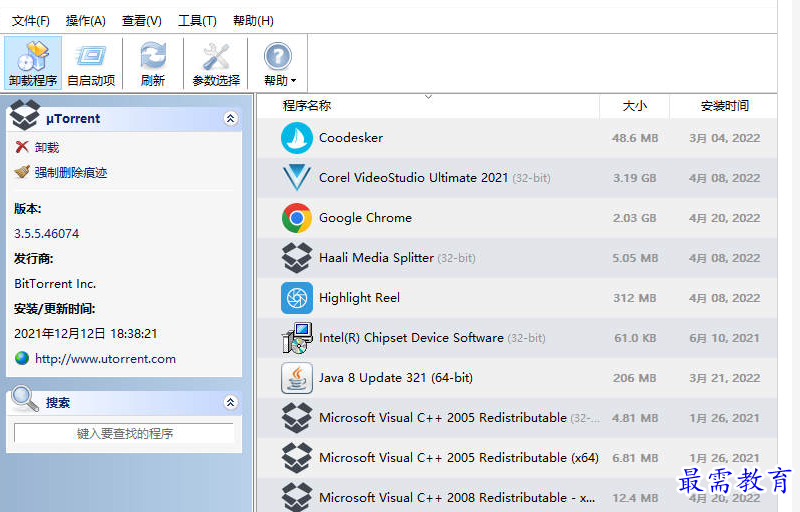Click the 刷新 refresh toolbar icon
Image resolution: width=800 pixels, height=512 pixels.
tap(153, 56)
